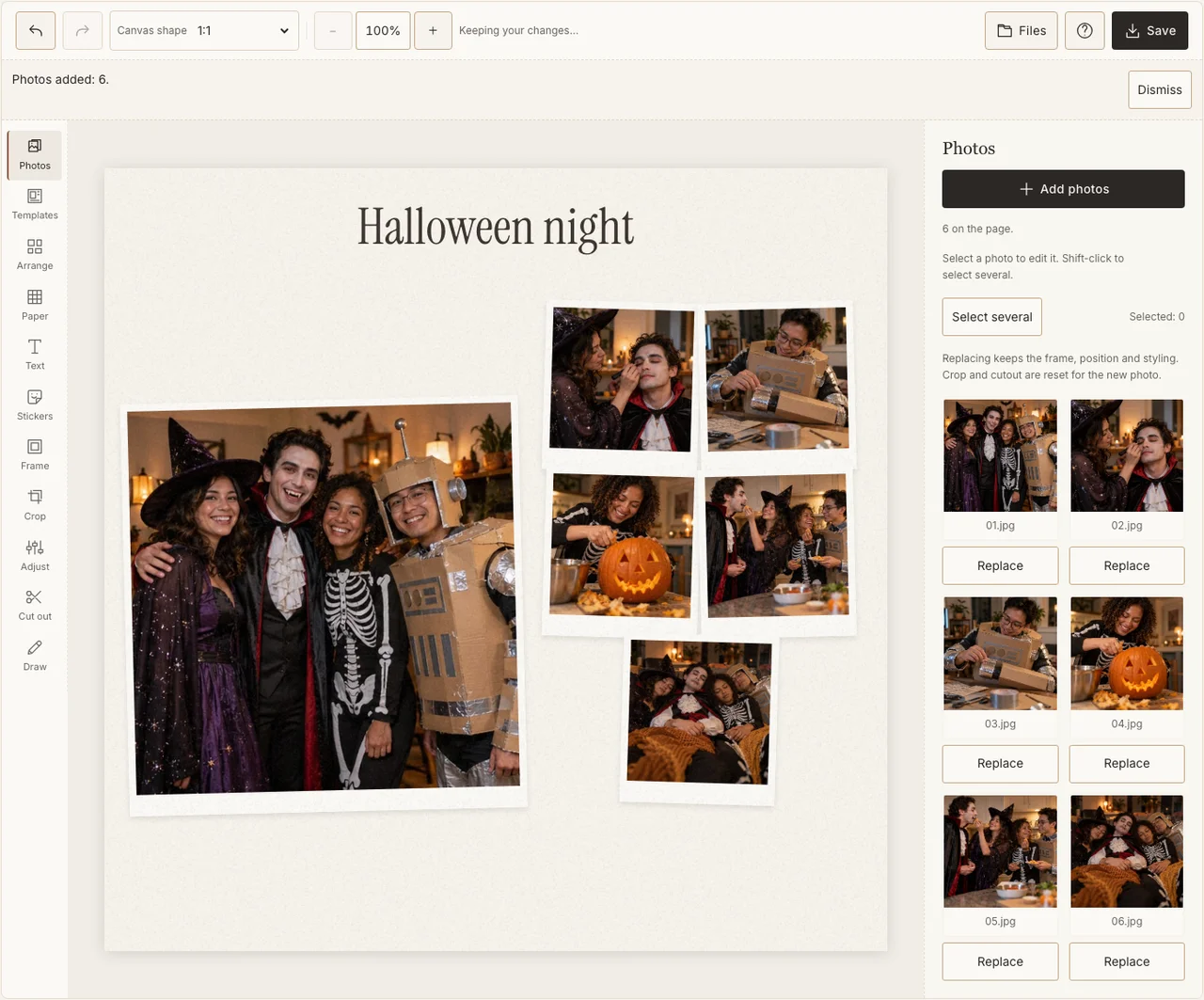1204x1000 pixels.
Task: Select the 06.jpg thumbnail in panel
Action: click(x=1127, y=852)
